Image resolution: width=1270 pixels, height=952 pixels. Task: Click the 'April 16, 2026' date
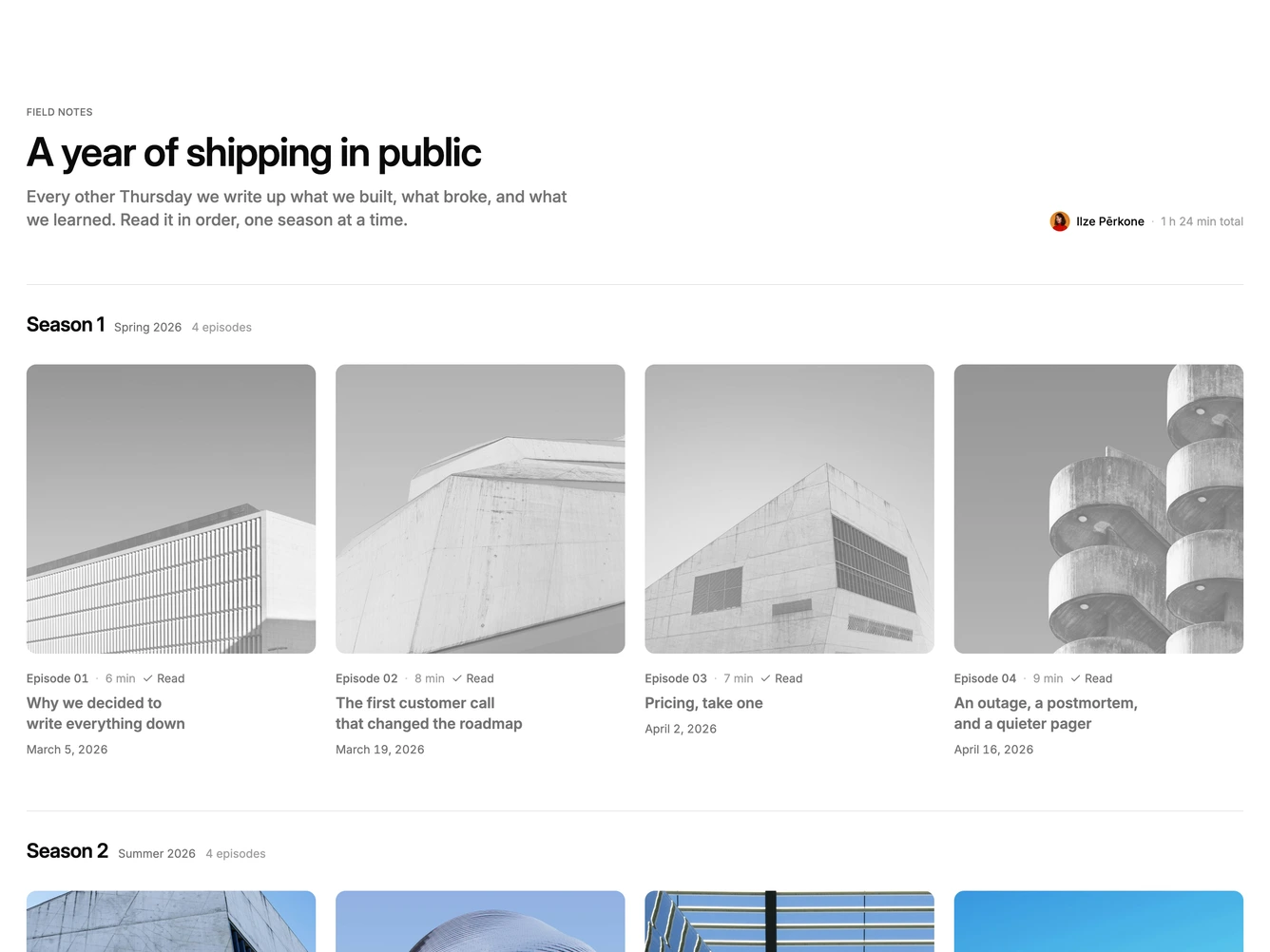coord(993,750)
